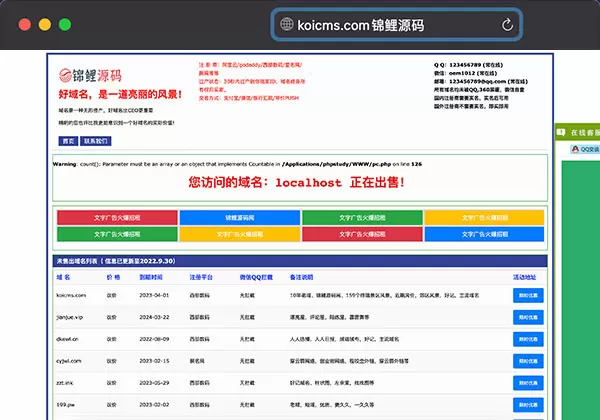Click the slogan 好域名,是一道亮丽的风景!
This screenshot has height=420, width=600.
(x=120, y=94)
